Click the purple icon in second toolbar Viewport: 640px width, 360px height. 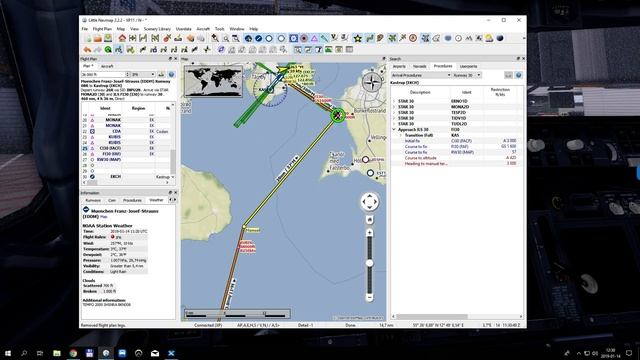pyautogui.click(x=221, y=49)
